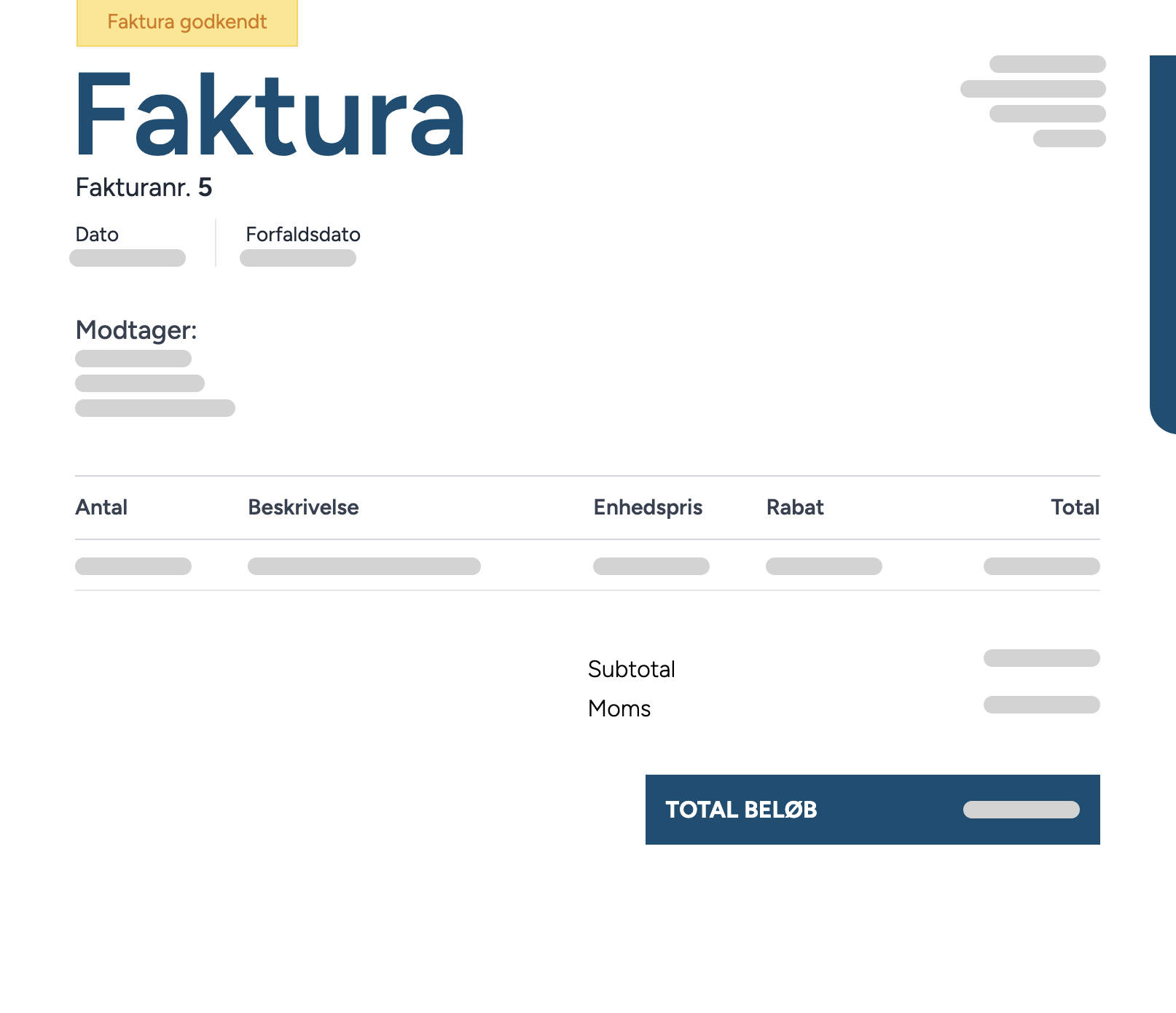Click the 'Rabat' column header
The width and height of the screenshot is (1176, 1013).
[x=795, y=507]
